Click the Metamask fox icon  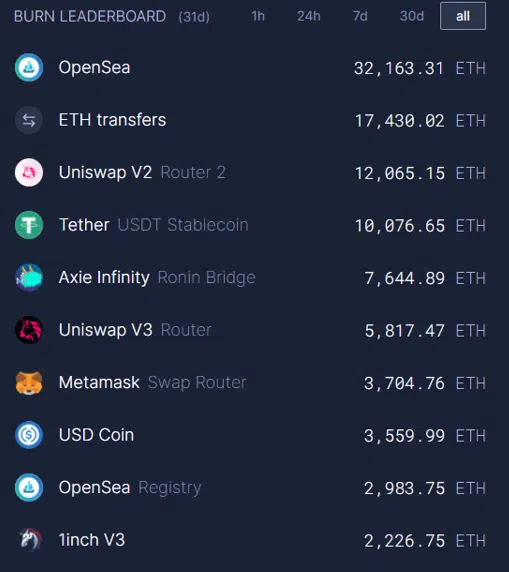(29, 383)
